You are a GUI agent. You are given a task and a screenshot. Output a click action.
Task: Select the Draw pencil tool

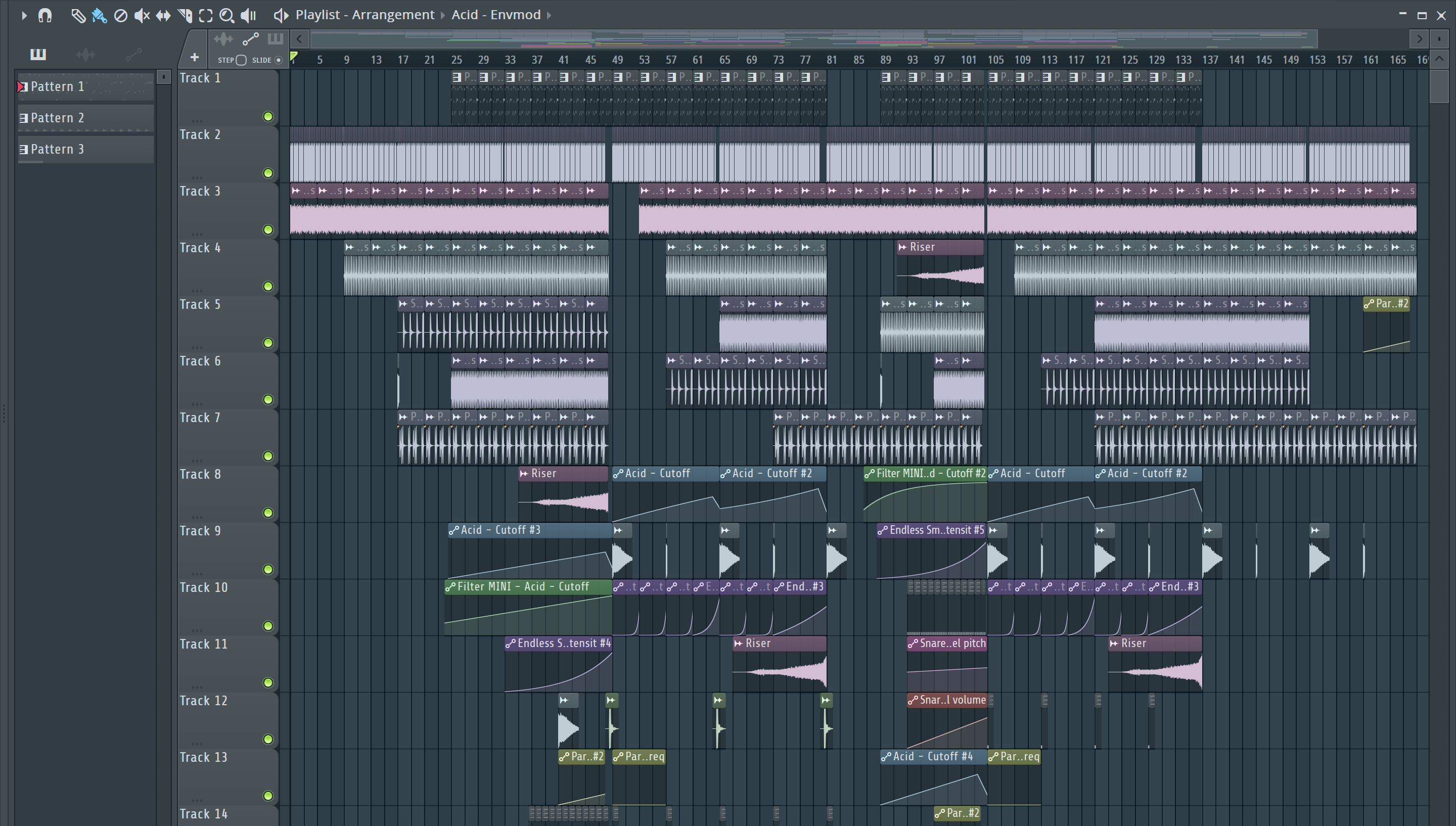[x=78, y=15]
